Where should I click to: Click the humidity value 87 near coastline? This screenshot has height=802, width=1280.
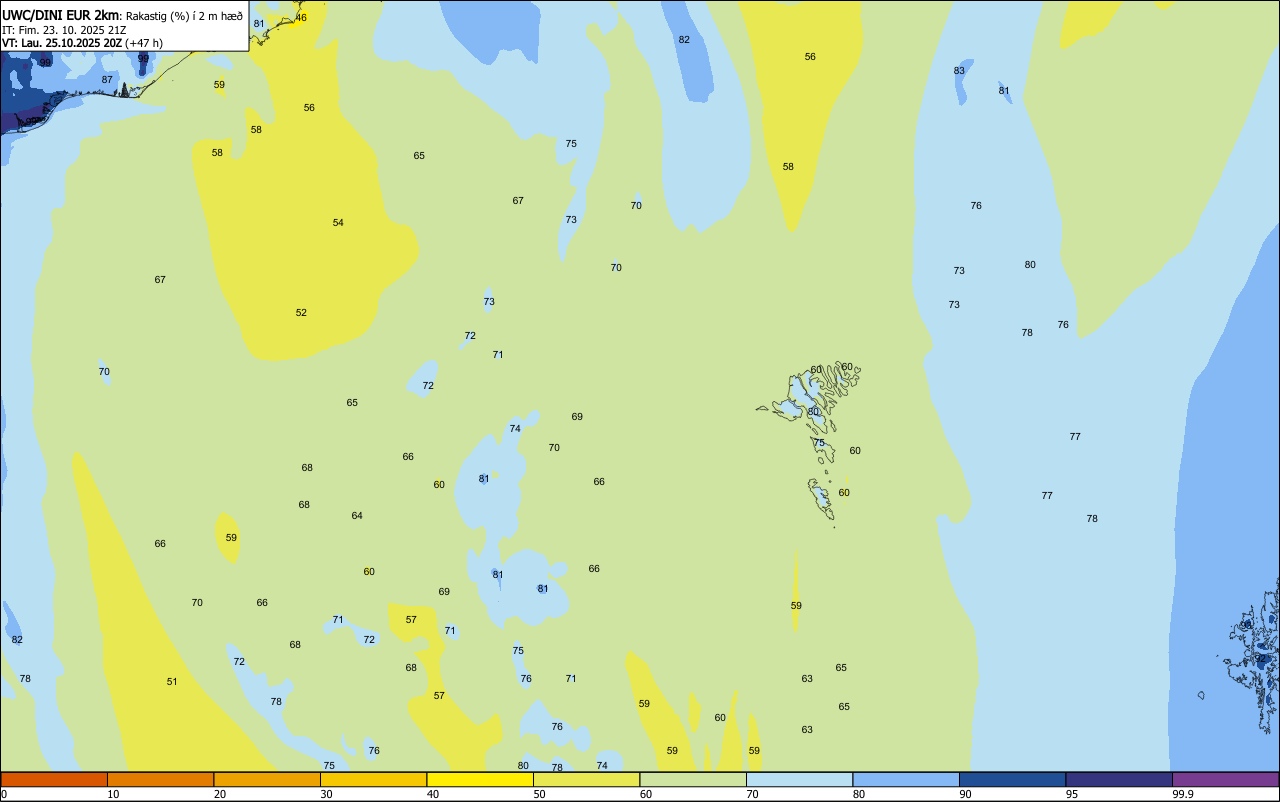[x=107, y=80]
